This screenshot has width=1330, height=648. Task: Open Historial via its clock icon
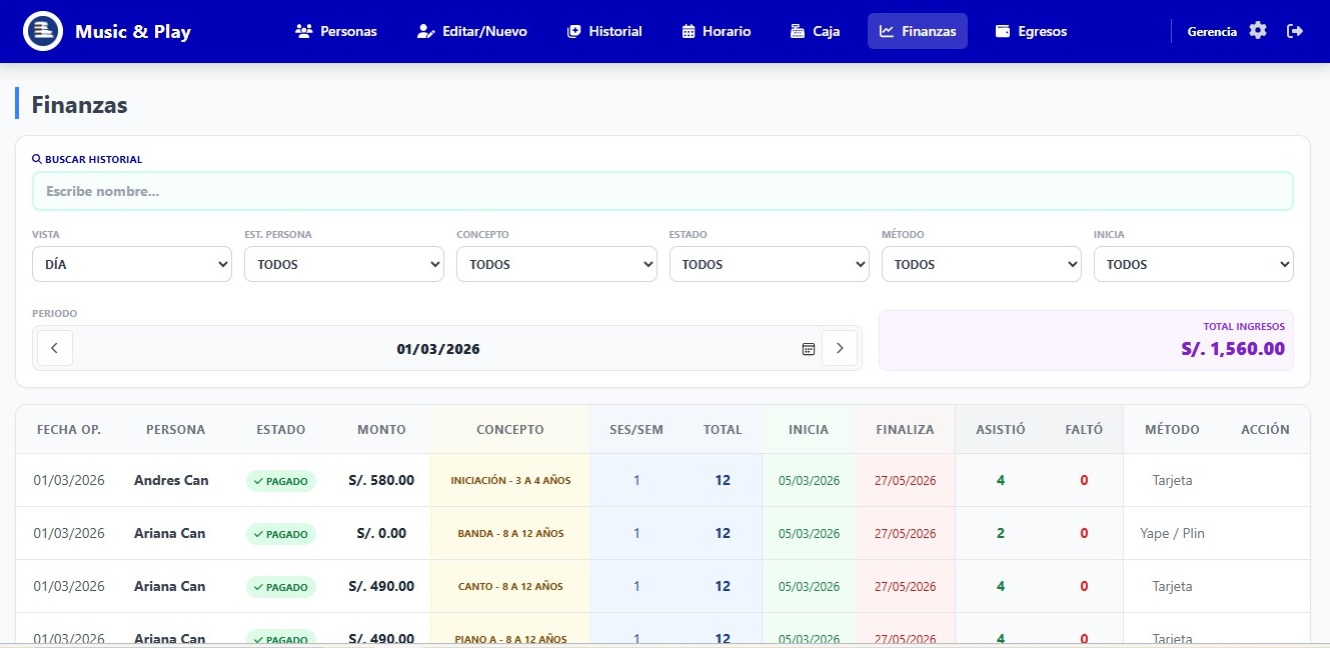coord(573,31)
